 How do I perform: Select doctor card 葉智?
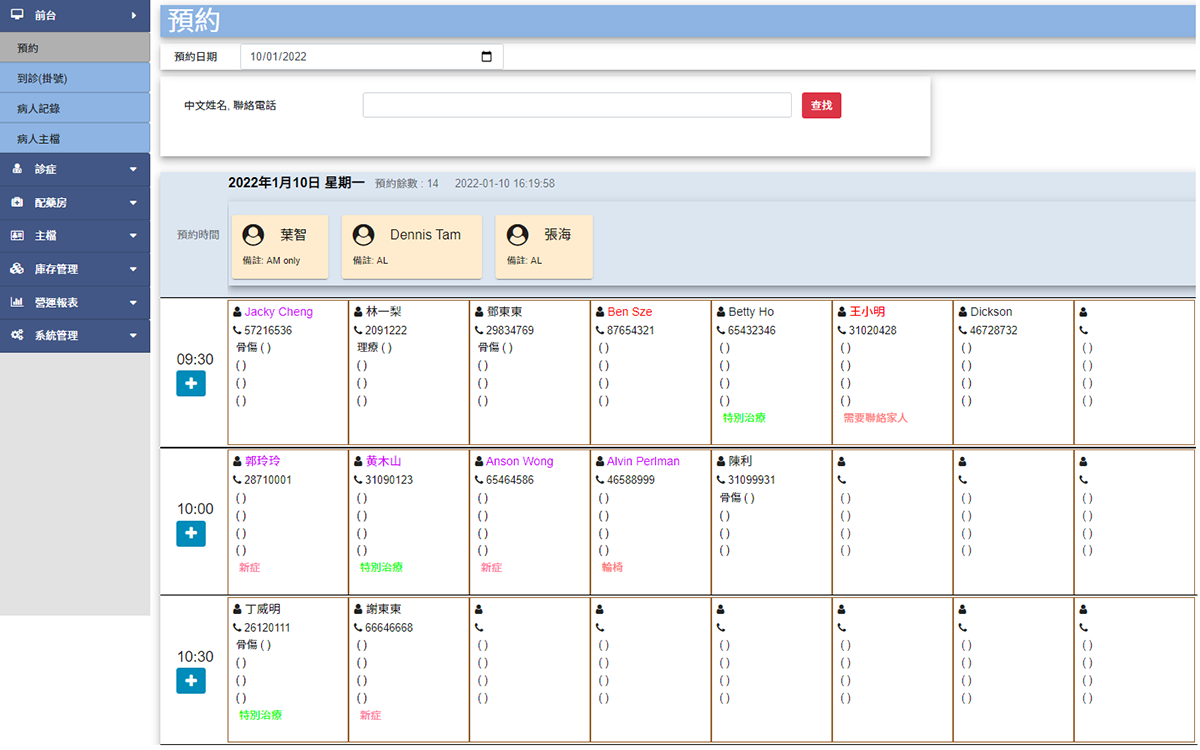280,247
